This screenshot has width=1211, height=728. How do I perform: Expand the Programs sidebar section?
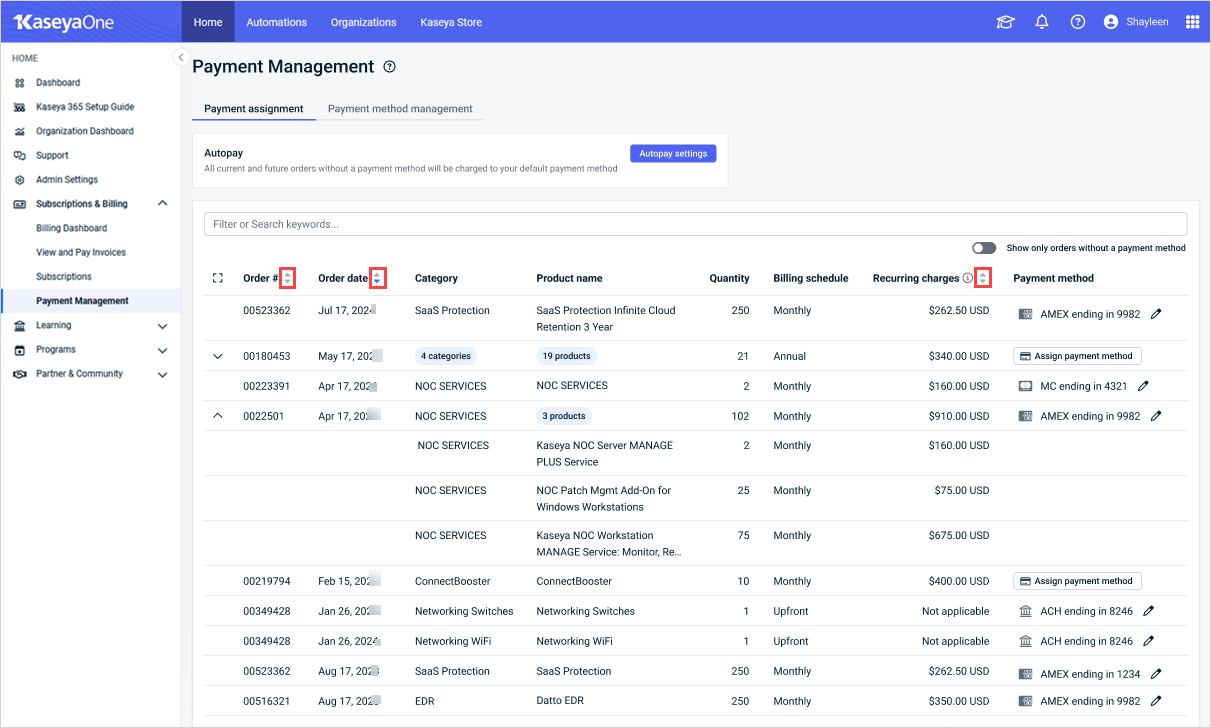162,350
